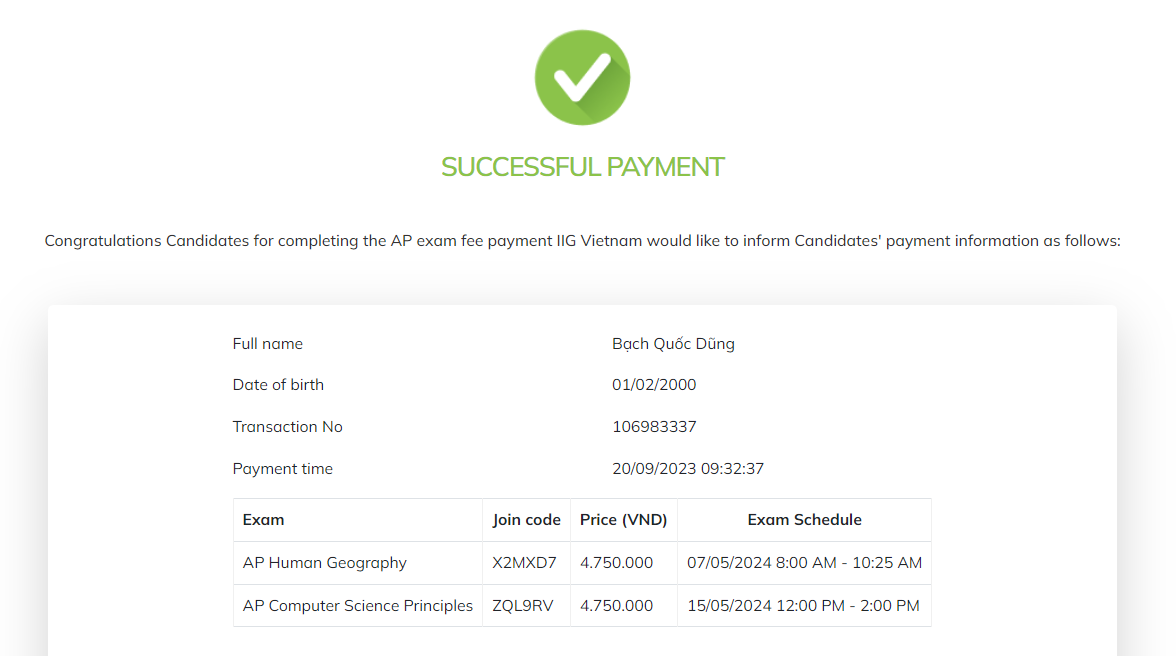
Task: Click the date of birth 01/02/2000
Action: click(654, 385)
